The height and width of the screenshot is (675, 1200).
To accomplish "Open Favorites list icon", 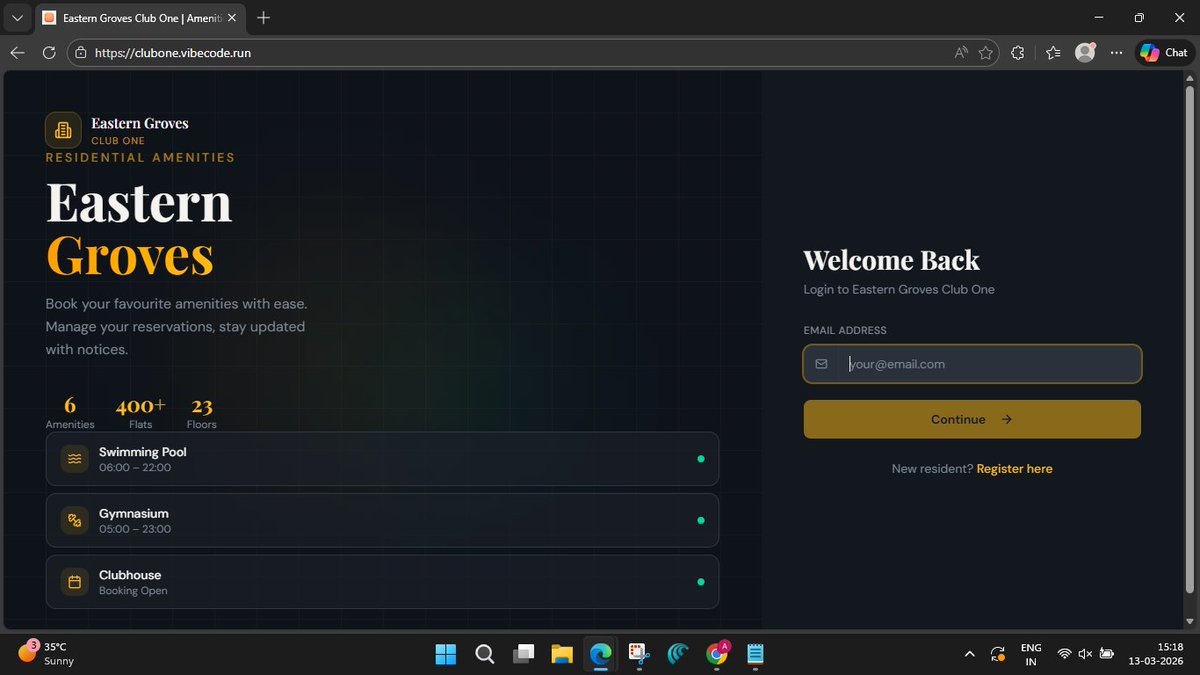I will tap(1053, 53).
